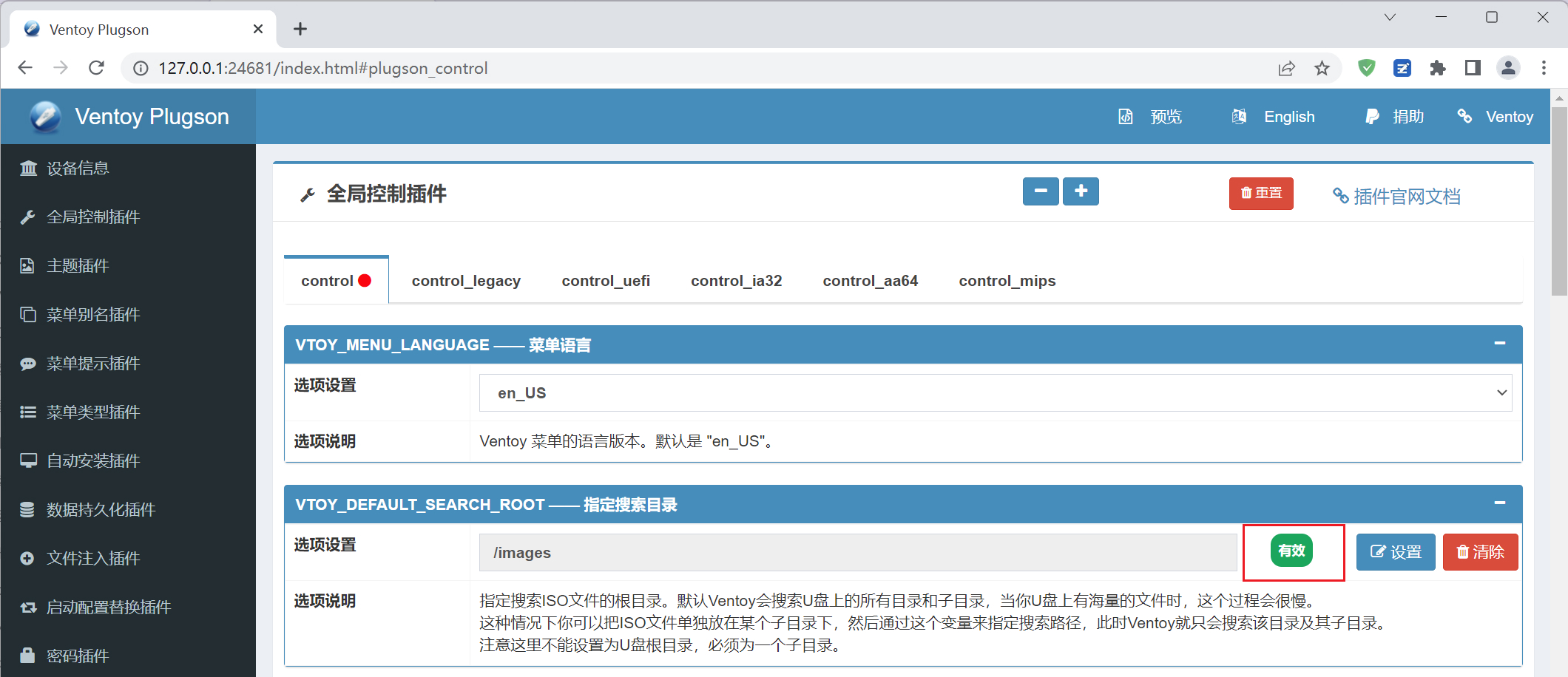Click the address bar URL
1568x677 pixels.
[x=322, y=68]
